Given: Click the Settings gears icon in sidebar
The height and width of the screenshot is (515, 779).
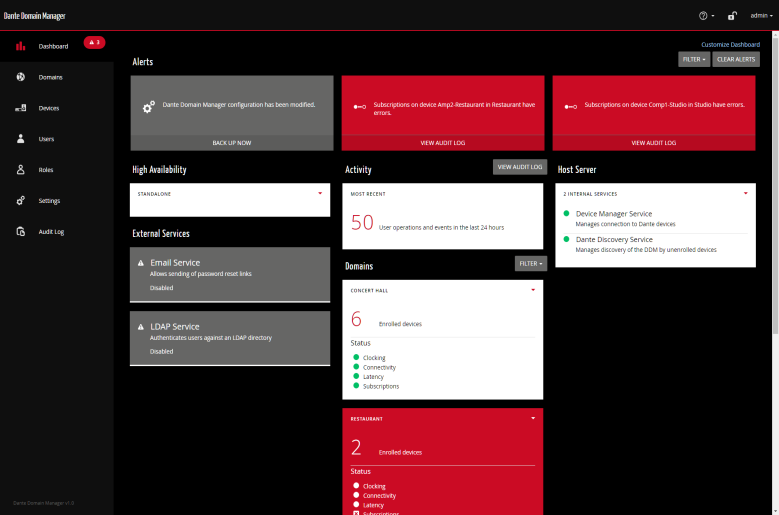Looking at the screenshot, I should click(20, 200).
